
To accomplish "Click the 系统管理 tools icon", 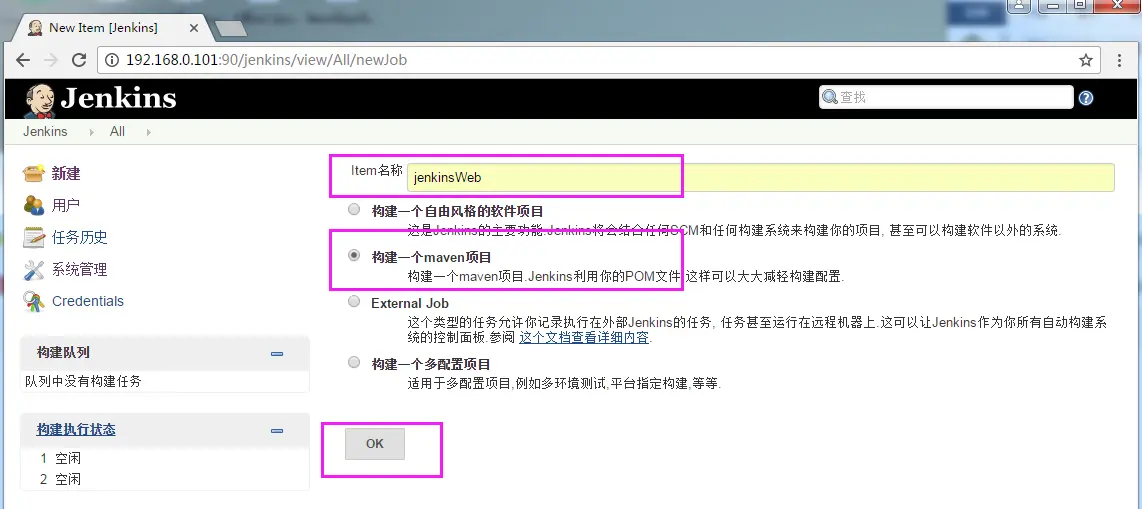I will tap(34, 269).
